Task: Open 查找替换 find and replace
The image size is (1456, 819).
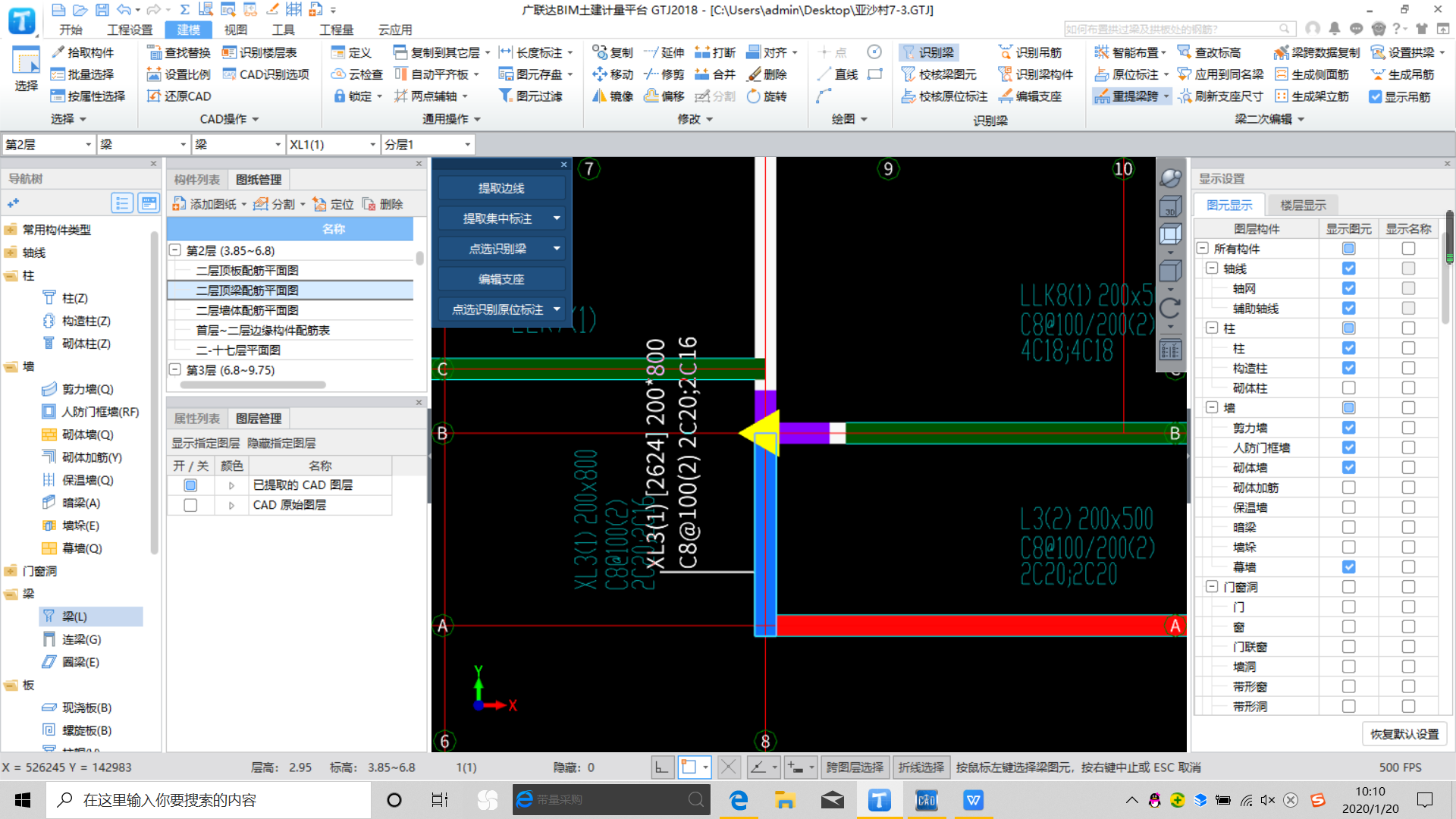Action: click(x=179, y=52)
